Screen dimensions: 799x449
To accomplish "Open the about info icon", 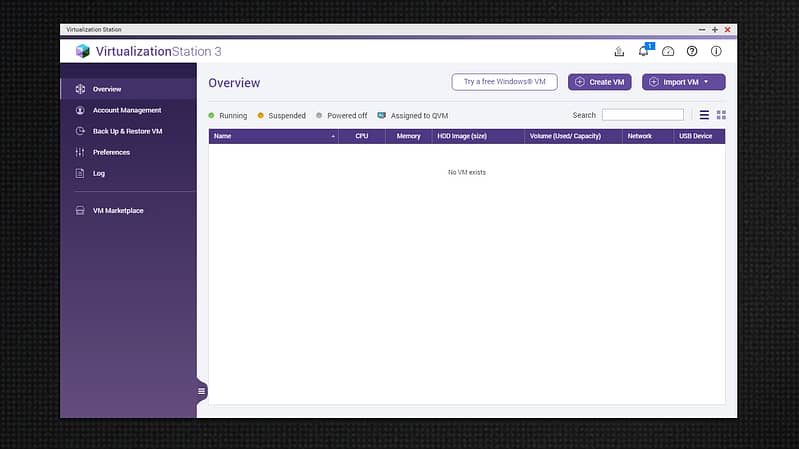I will click(x=716, y=51).
